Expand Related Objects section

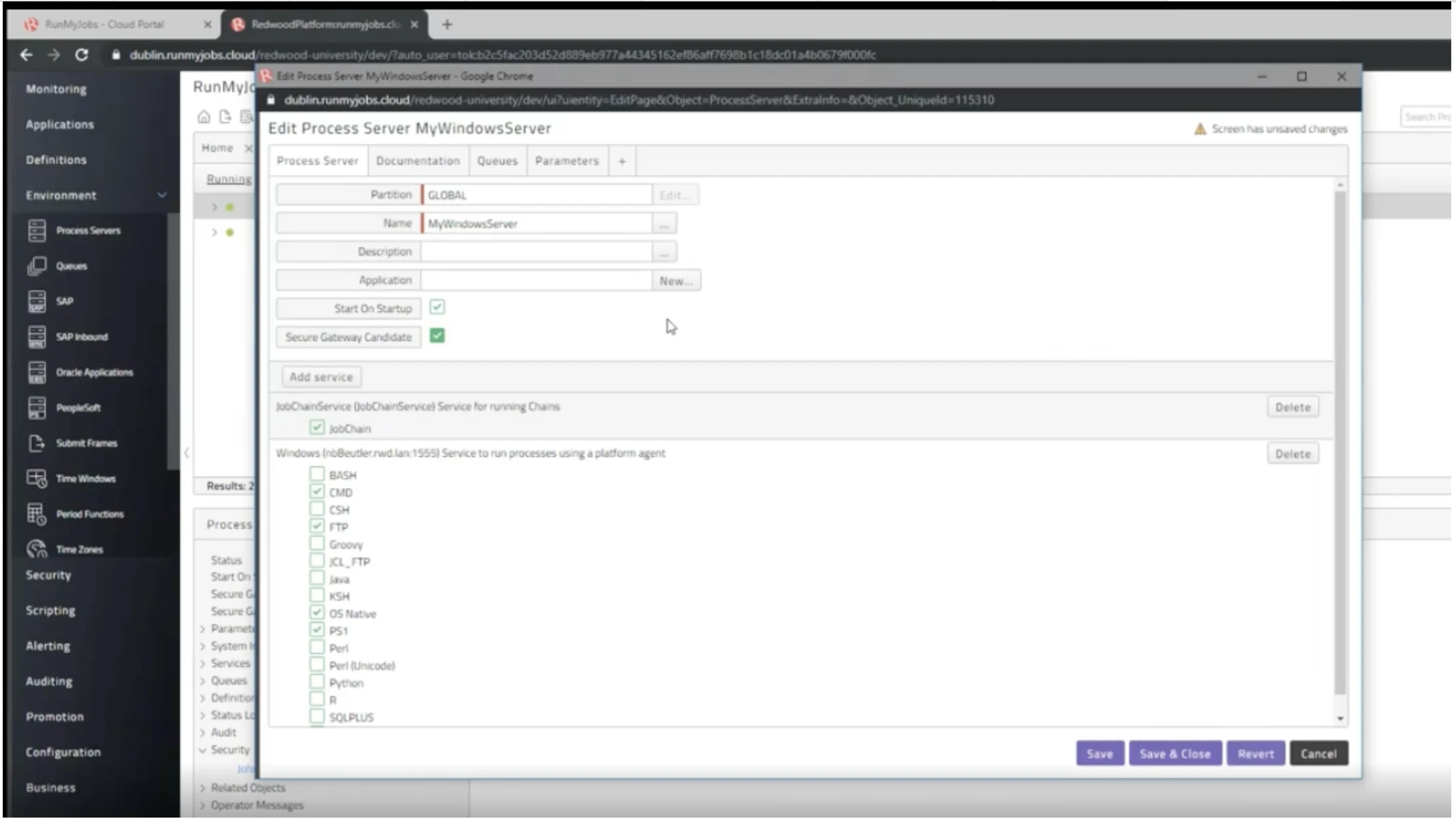202,788
